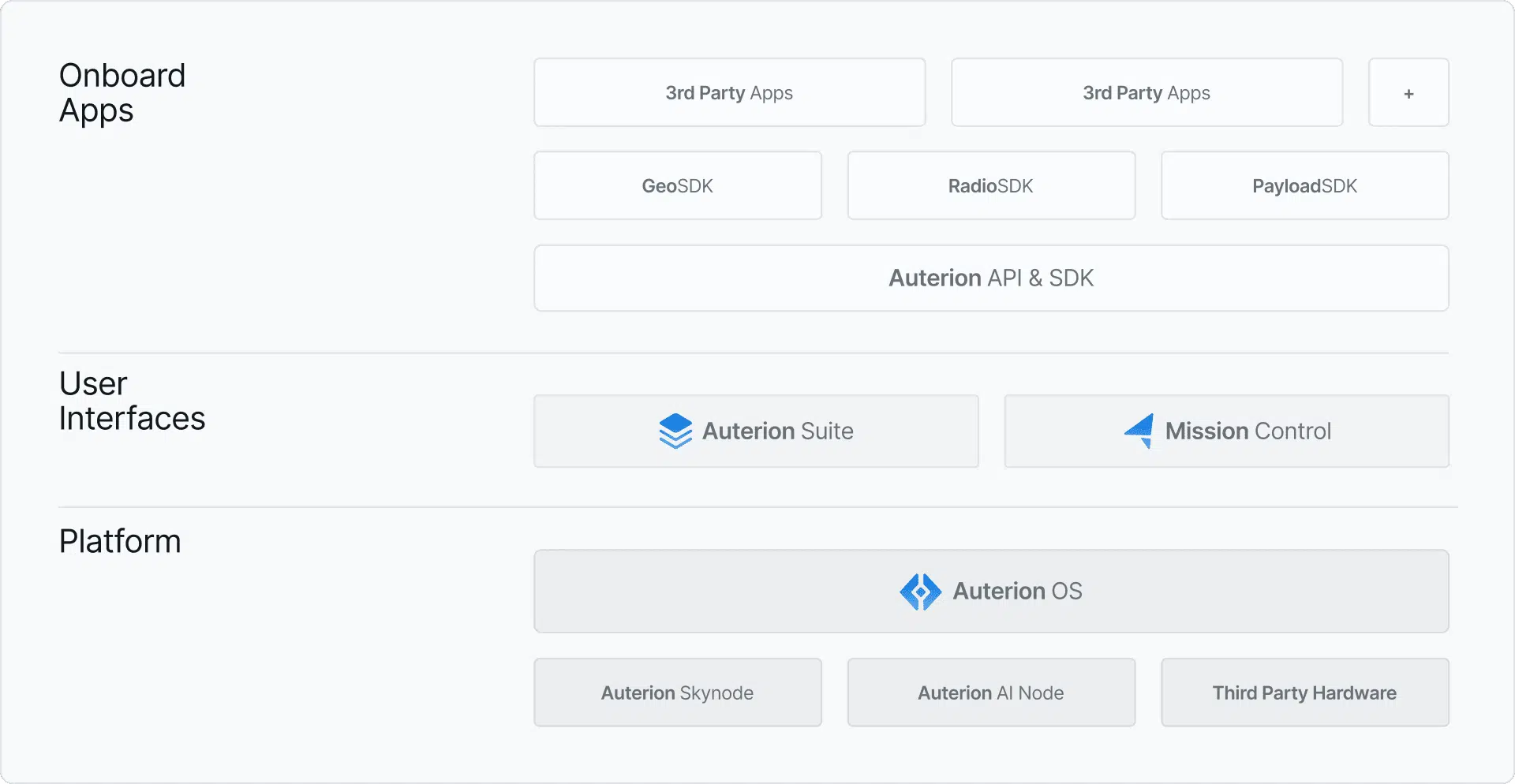The image size is (1515, 784).
Task: Click the Auterion OS text label
Action: 1018,591
